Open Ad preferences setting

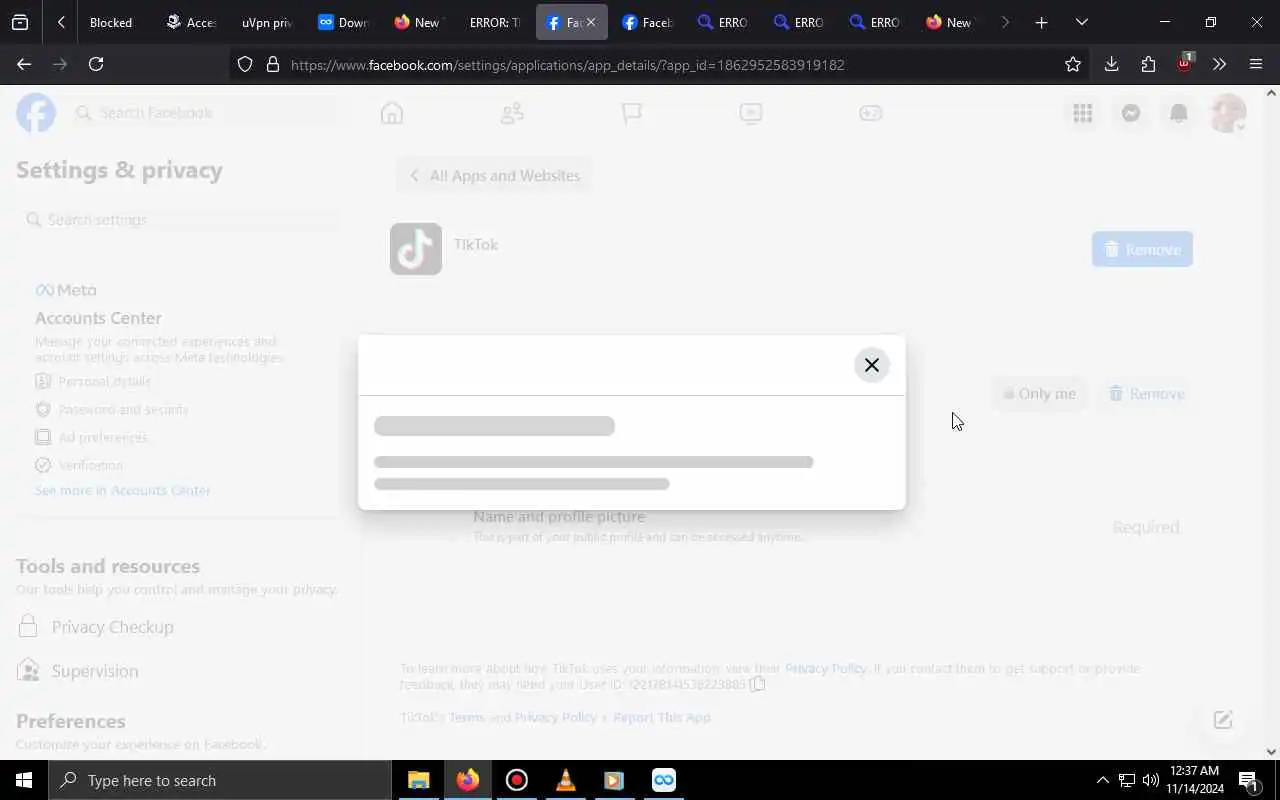click(x=91, y=437)
